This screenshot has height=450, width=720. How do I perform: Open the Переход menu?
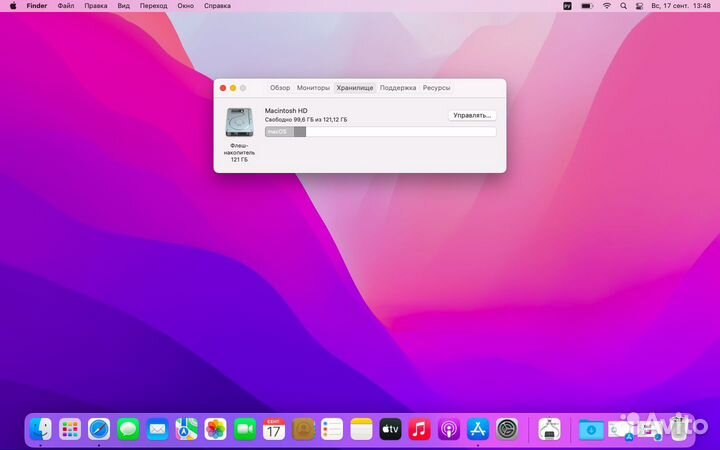click(x=153, y=6)
